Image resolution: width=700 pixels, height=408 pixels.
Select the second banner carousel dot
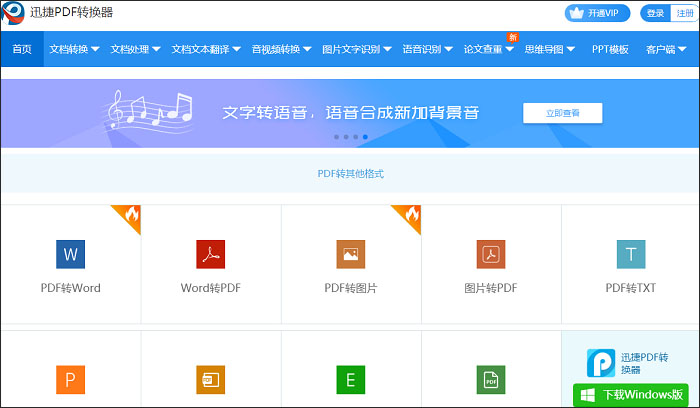(x=346, y=137)
